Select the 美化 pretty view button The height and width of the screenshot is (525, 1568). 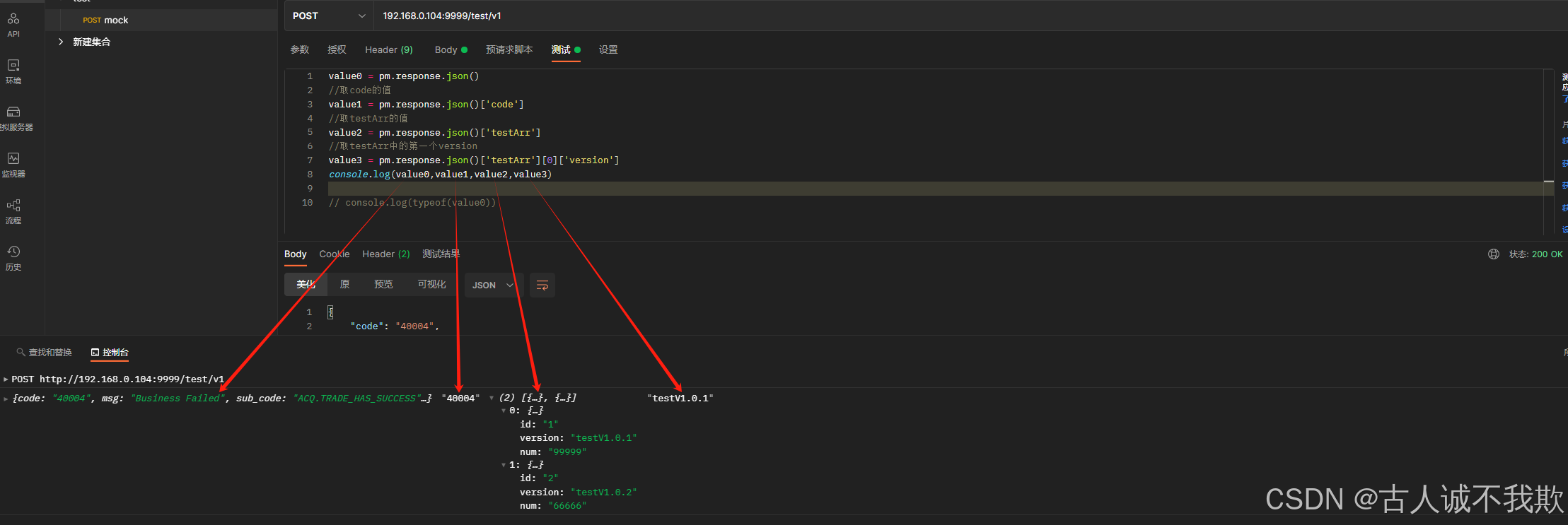tap(306, 284)
